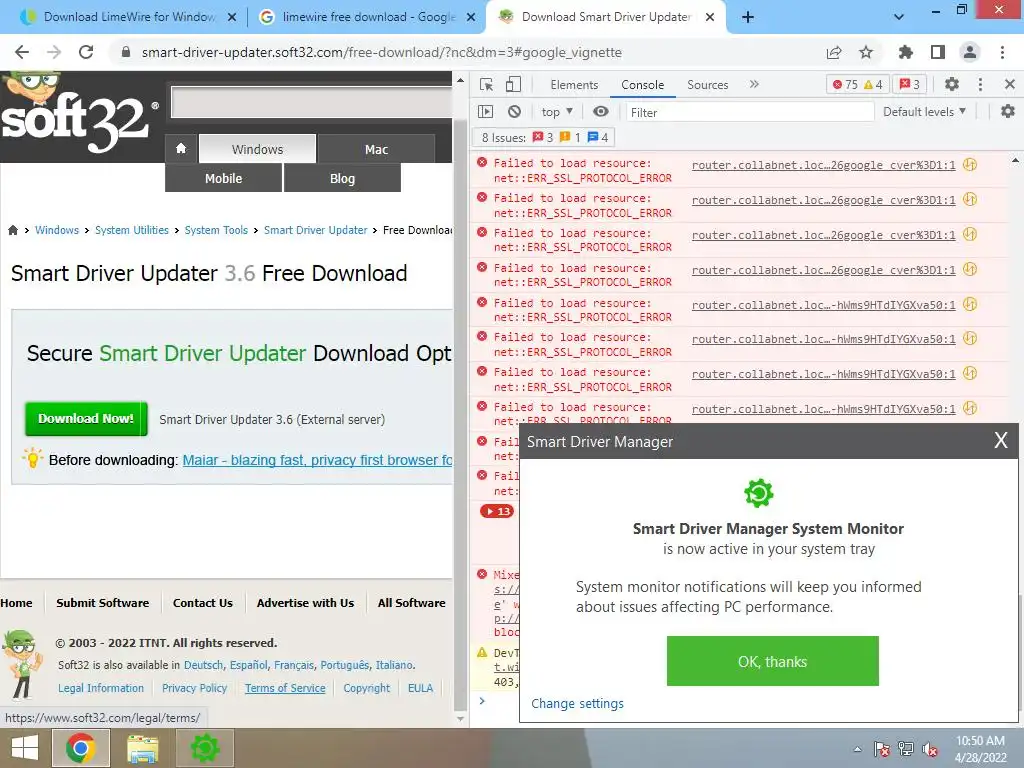This screenshot has width=1024, height=768.
Task: Expand more DevTools tabs chevron
Action: (x=754, y=84)
